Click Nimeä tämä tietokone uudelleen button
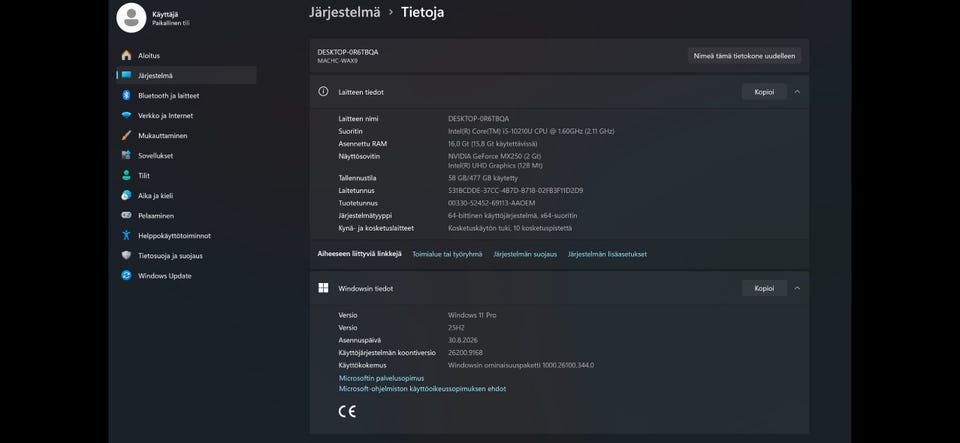The height and width of the screenshot is (443, 960). click(x=744, y=56)
